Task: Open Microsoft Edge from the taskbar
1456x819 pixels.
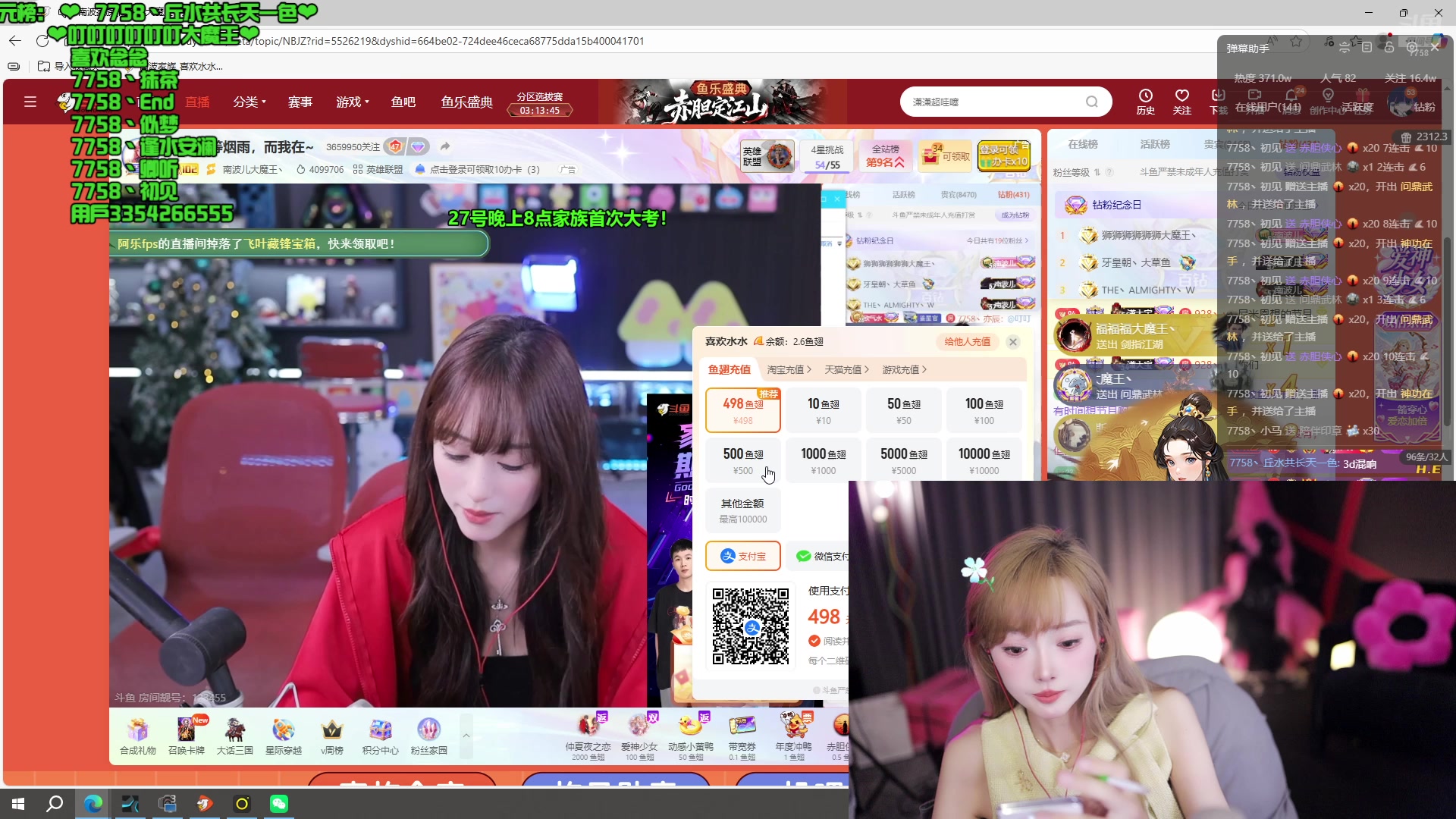Action: [93, 804]
